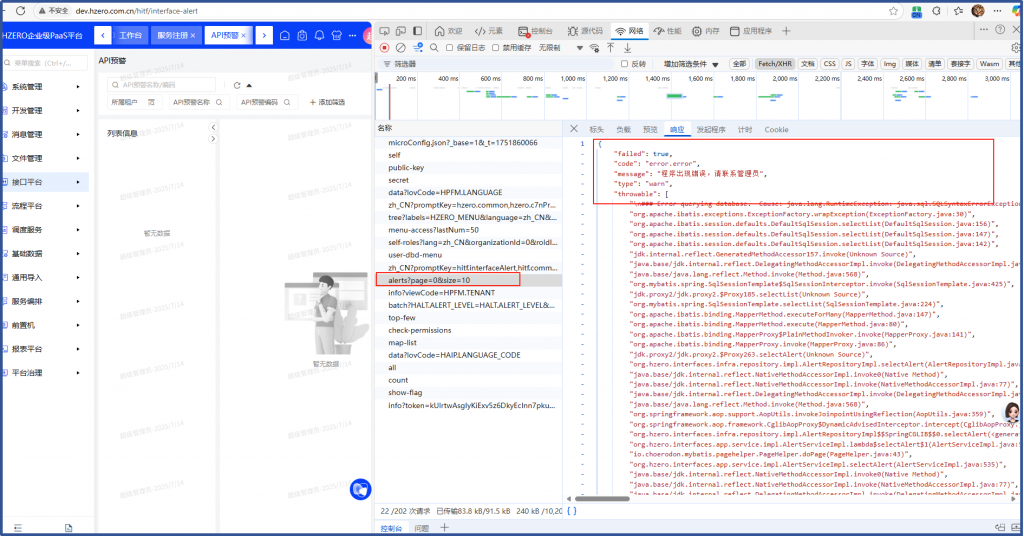1024x536 pixels.
Task: Open the DevTools inspect element picker icon
Action: coord(384,31)
